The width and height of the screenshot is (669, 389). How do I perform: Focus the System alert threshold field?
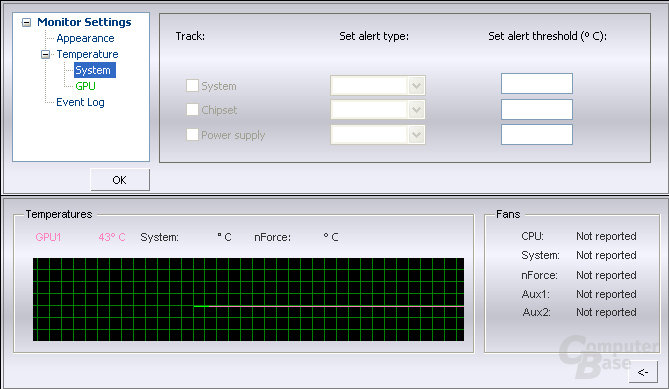(x=537, y=83)
